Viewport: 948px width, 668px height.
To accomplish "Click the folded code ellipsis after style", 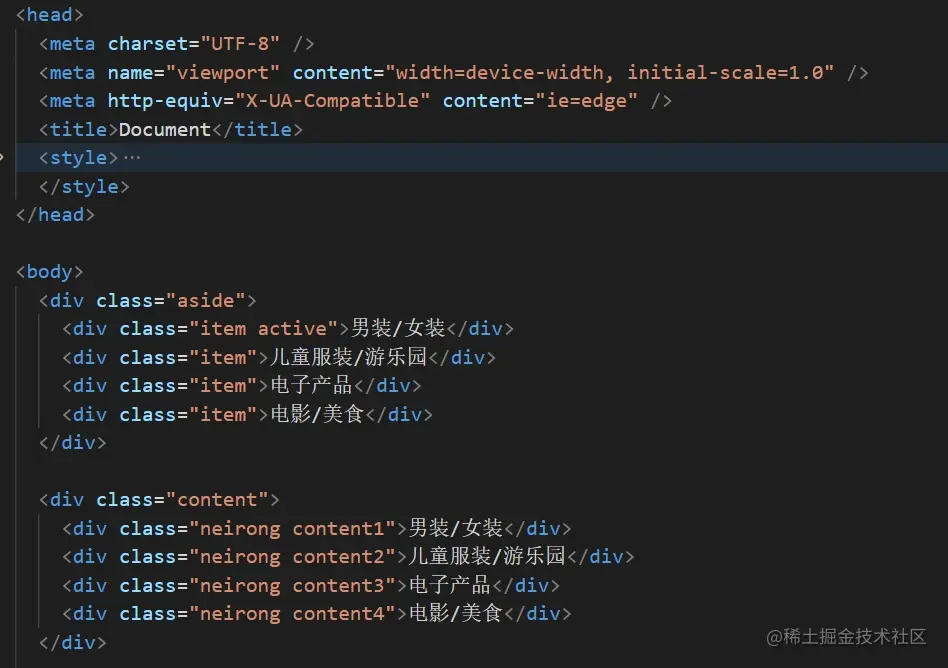I will pos(132,158).
